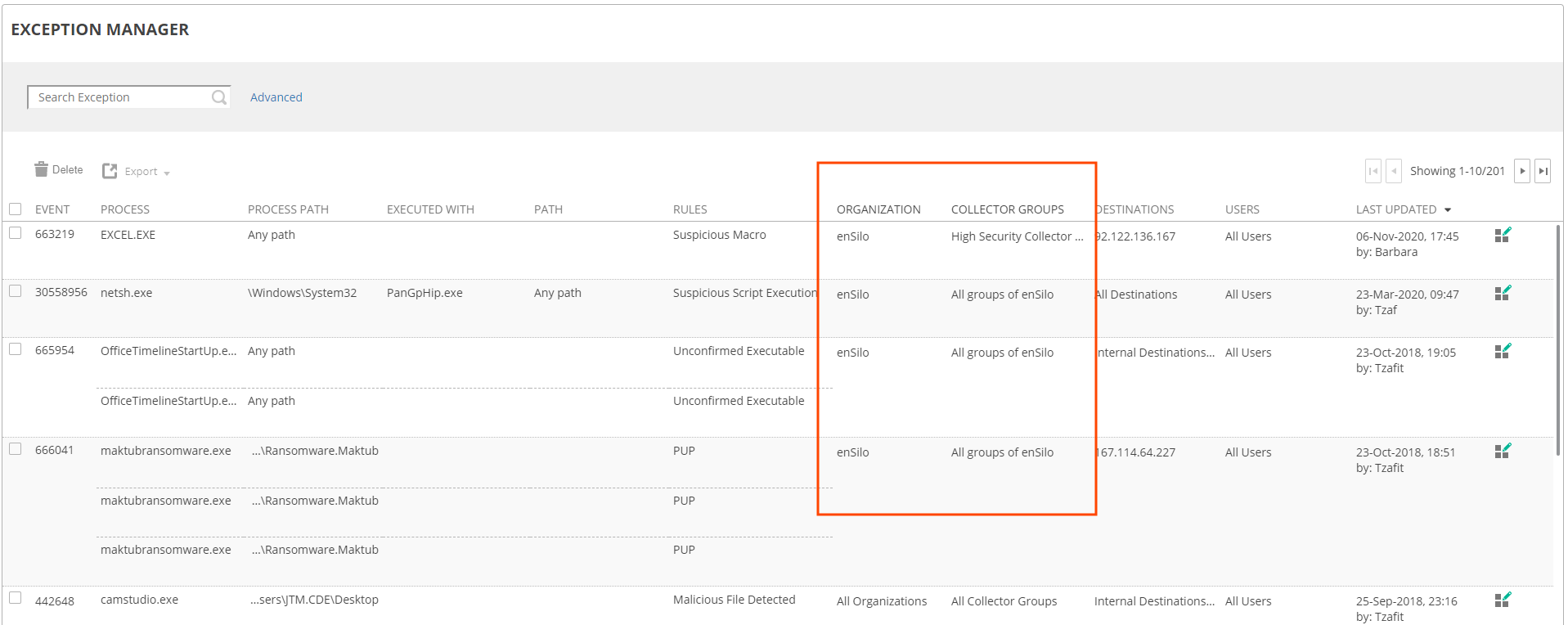
Task: Jump to the last page
Action: click(1543, 171)
